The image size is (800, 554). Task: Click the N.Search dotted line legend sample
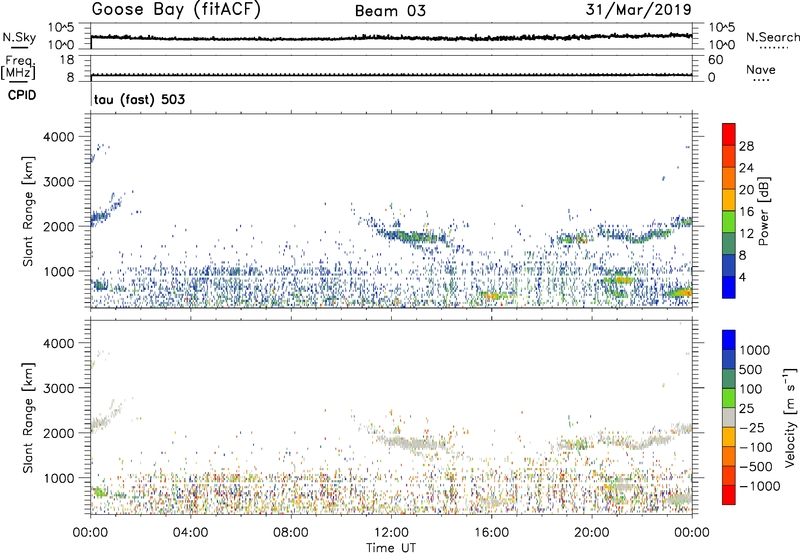(x=773, y=48)
